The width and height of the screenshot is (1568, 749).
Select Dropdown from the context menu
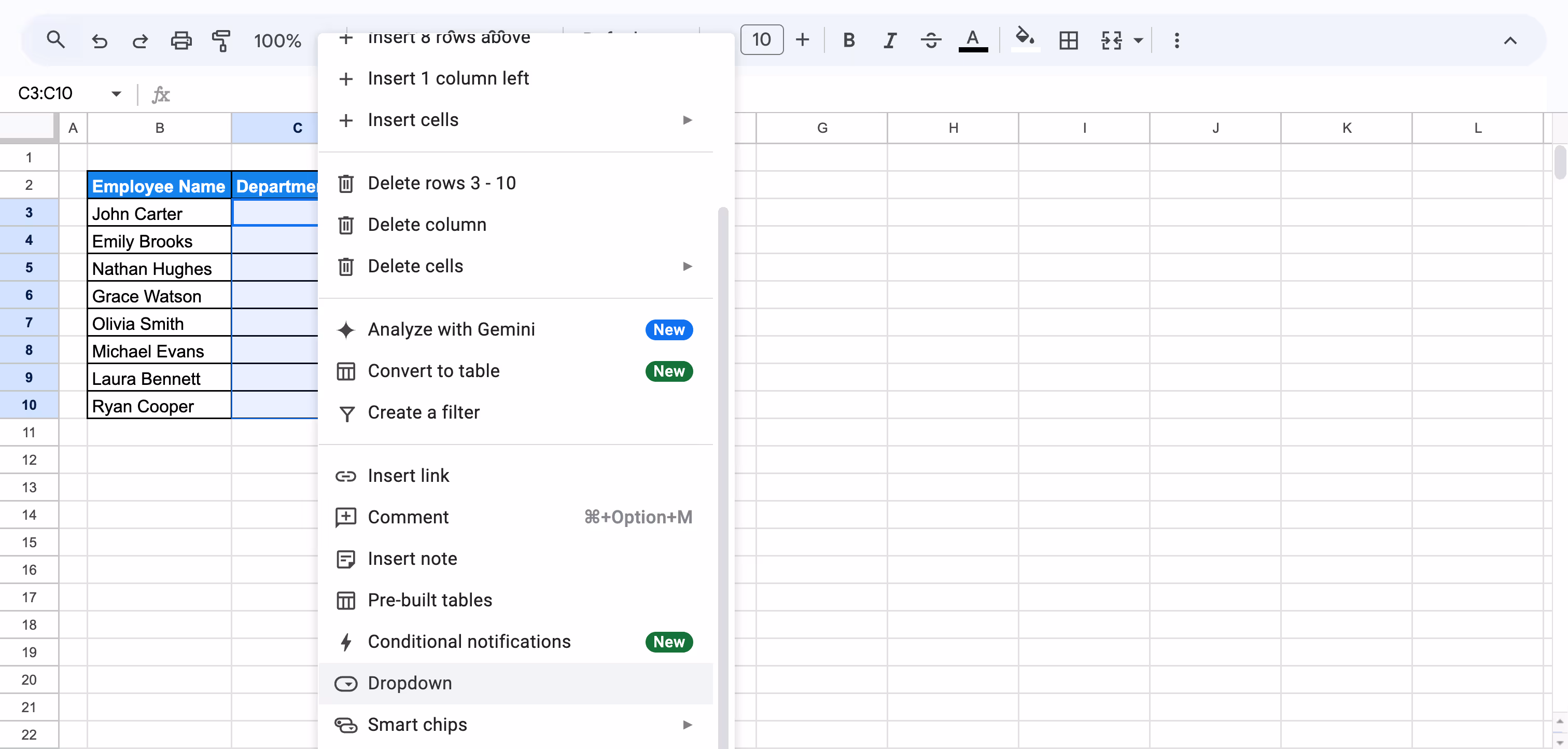410,683
